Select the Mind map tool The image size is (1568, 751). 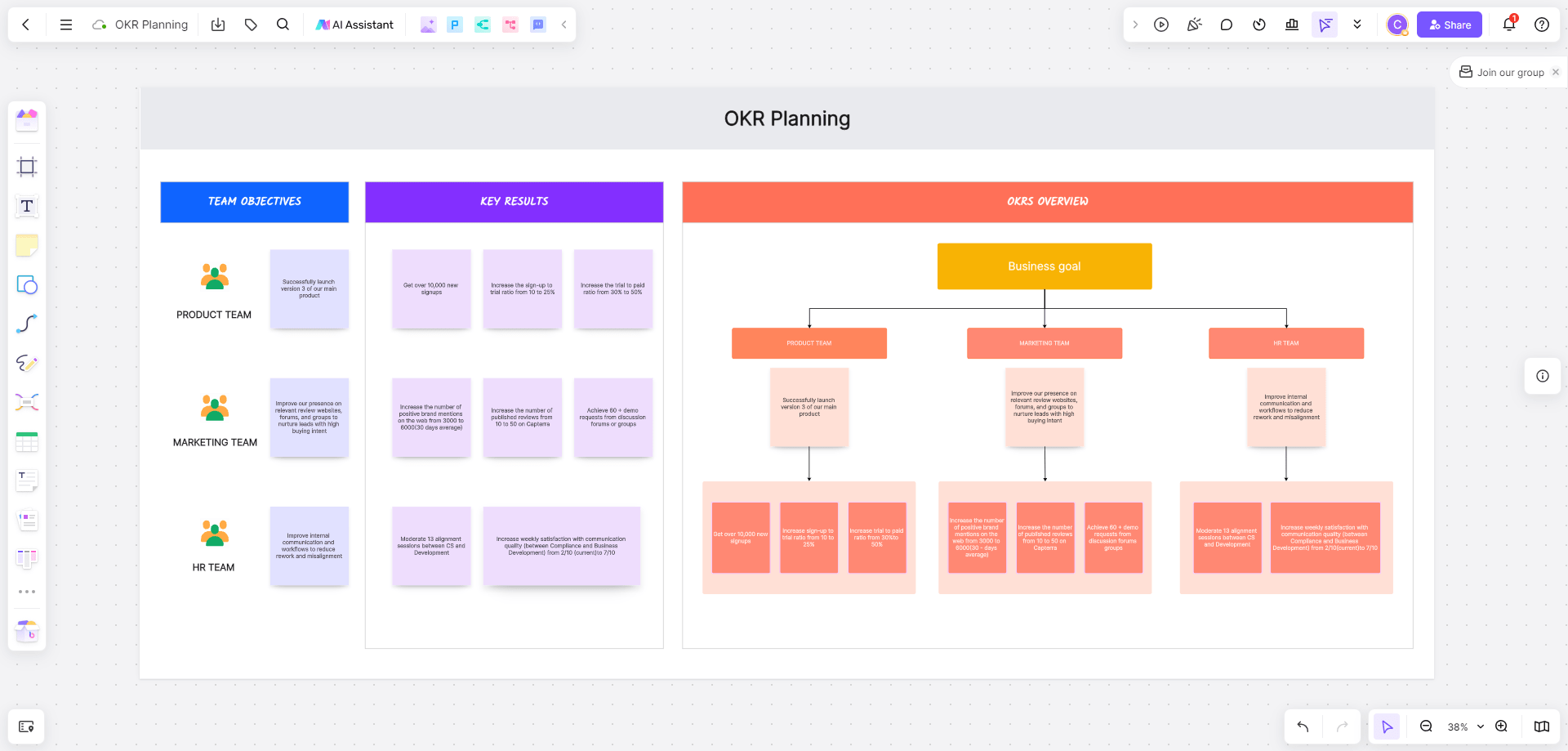click(27, 402)
